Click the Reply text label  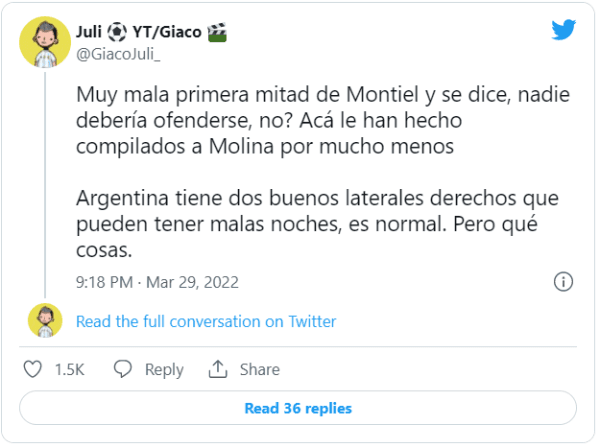164,370
